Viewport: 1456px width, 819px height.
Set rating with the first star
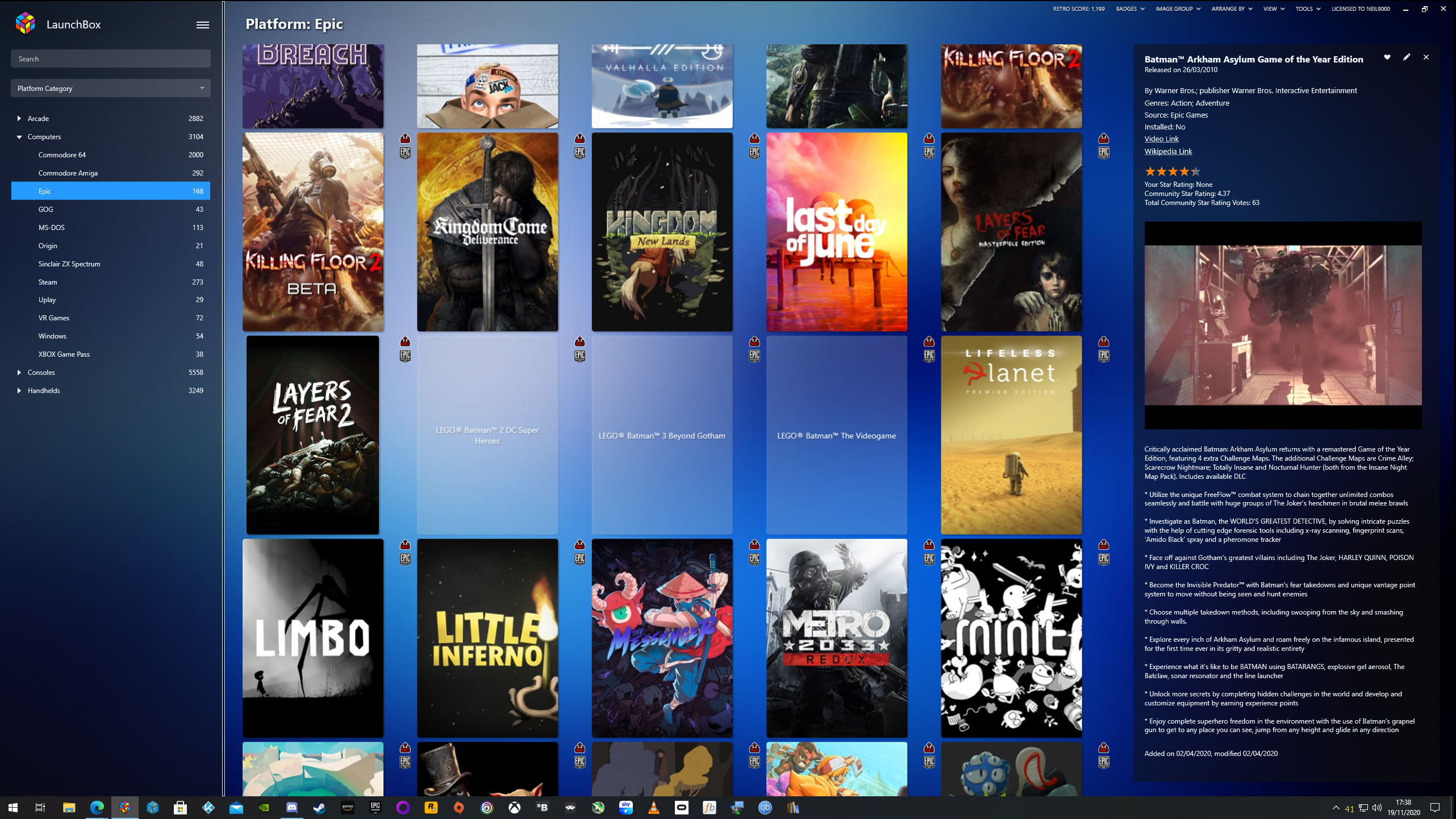click(x=1150, y=172)
